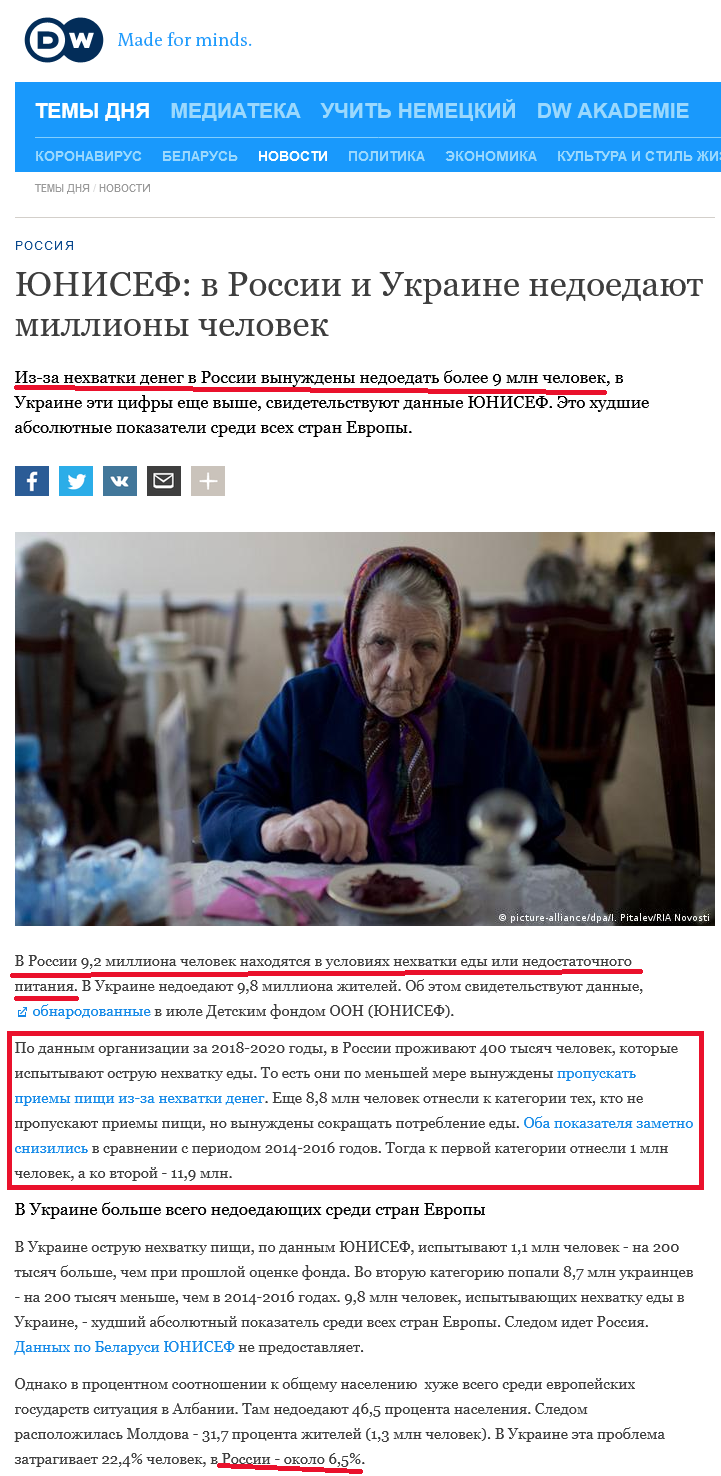Open the МЕДИАТЕКА section
The width and height of the screenshot is (721, 1476).
click(x=235, y=111)
